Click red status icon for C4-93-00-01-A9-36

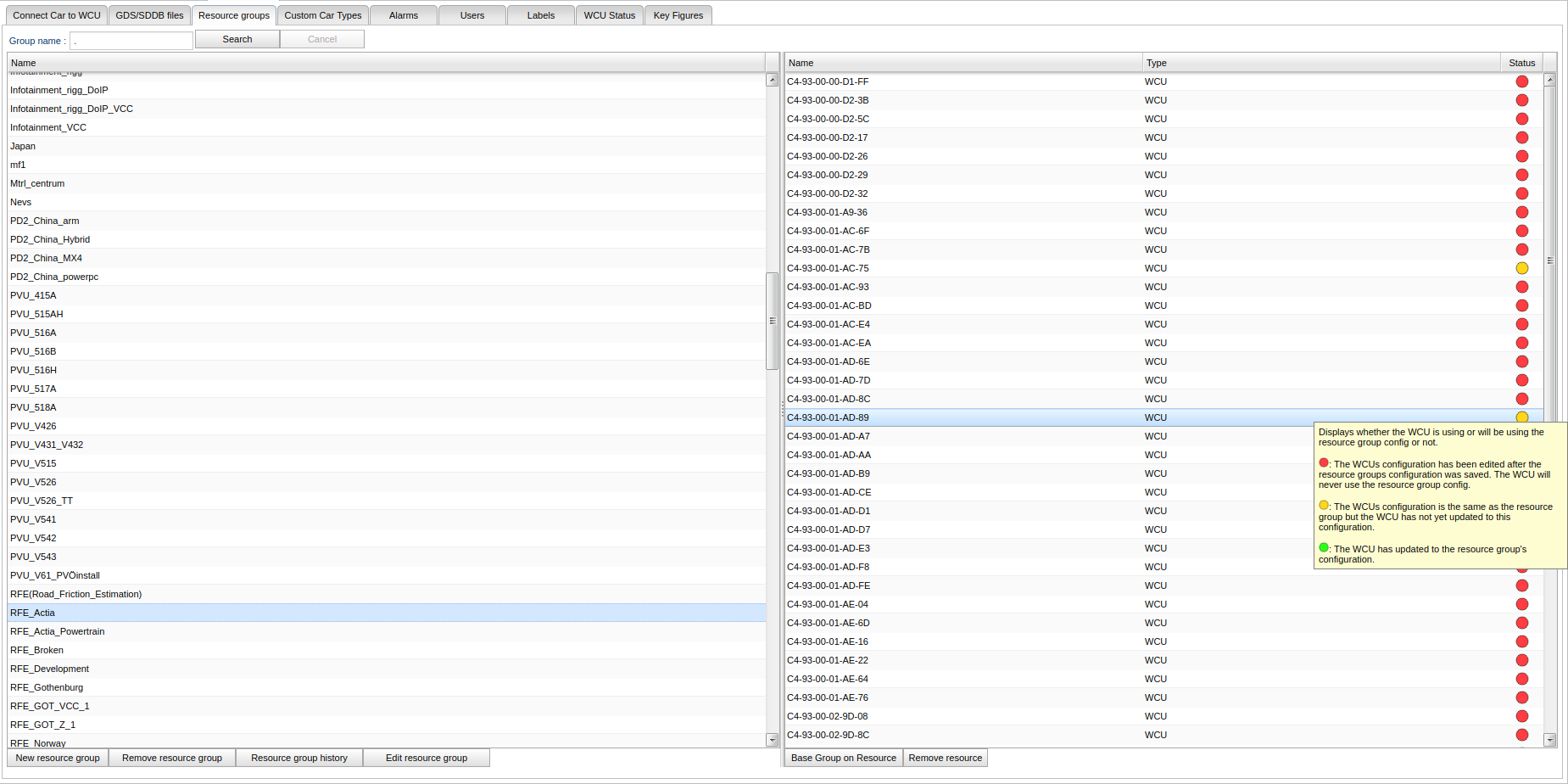1521,212
